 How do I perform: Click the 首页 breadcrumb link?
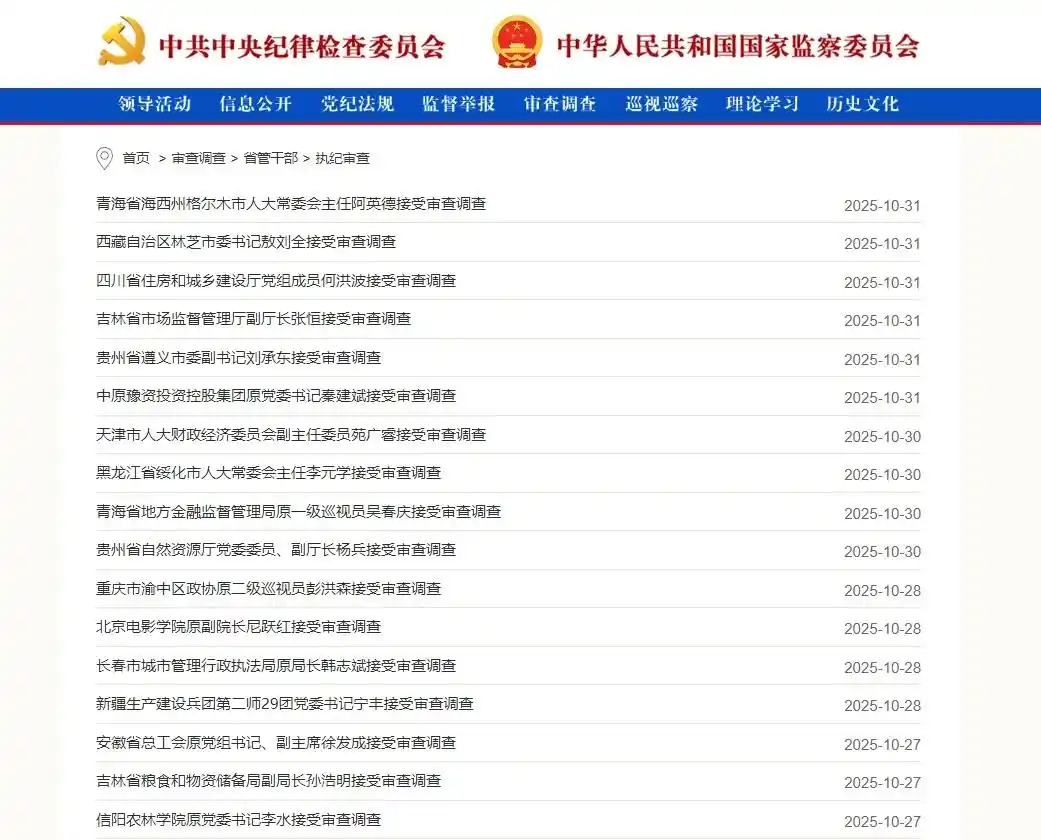pos(136,158)
